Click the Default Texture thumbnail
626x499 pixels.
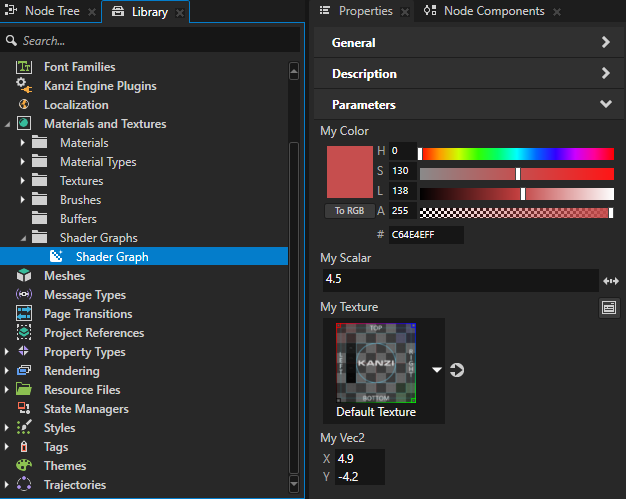click(376, 363)
